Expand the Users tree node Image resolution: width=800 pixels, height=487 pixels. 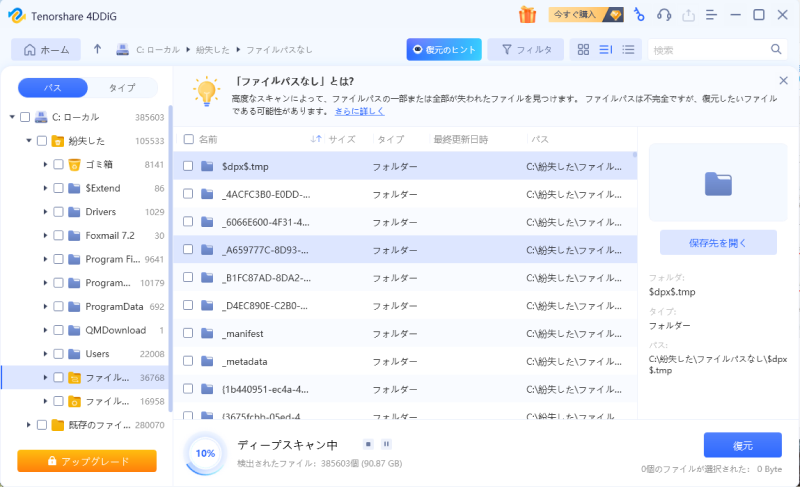coord(45,354)
